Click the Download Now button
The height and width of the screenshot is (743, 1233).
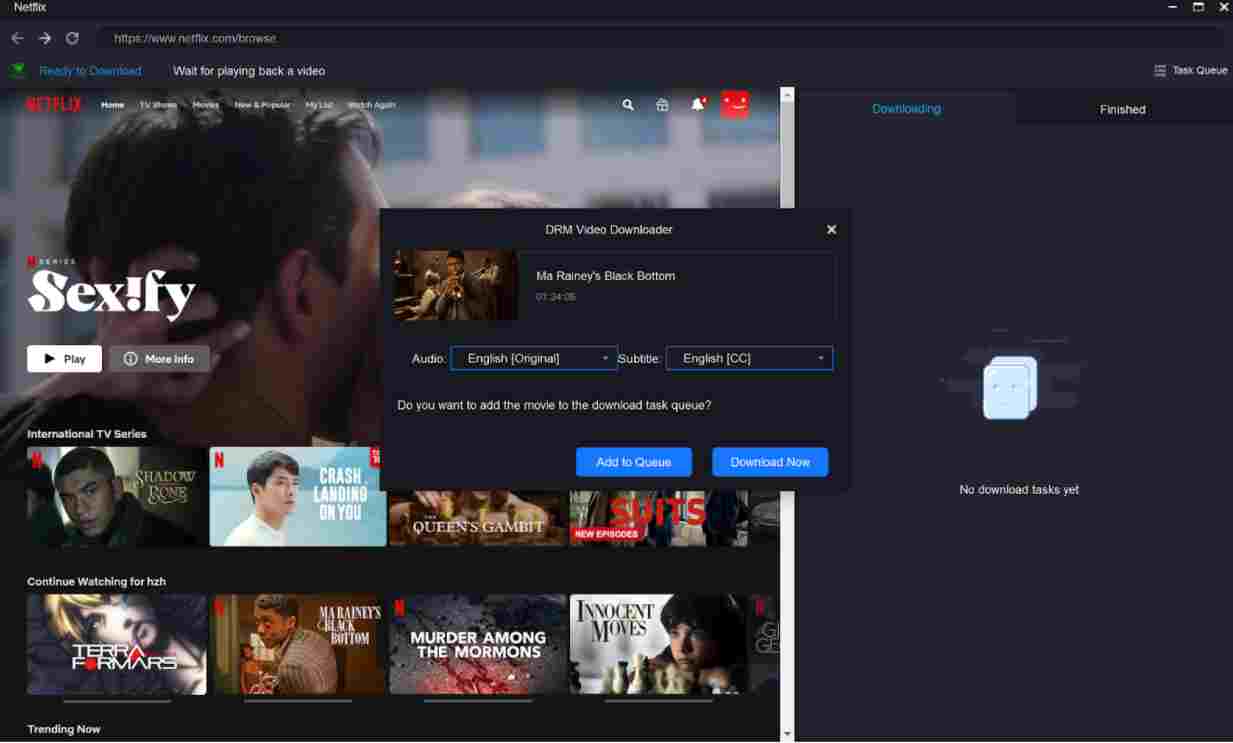point(770,462)
